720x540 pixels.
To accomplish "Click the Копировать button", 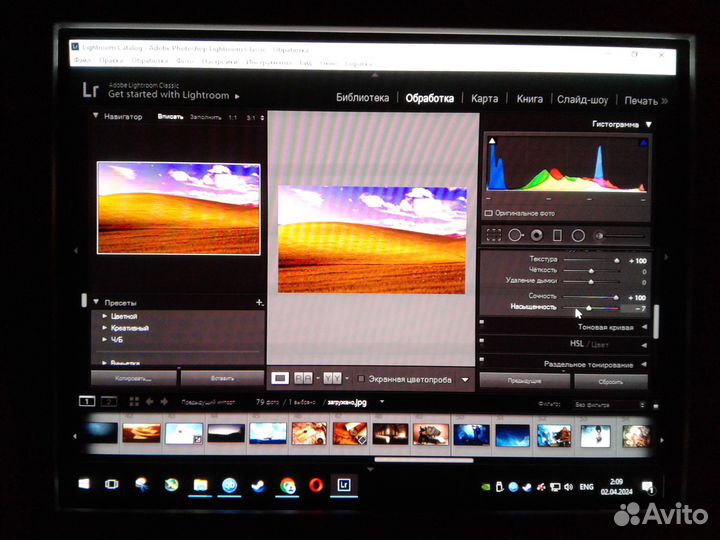I will coord(133,379).
